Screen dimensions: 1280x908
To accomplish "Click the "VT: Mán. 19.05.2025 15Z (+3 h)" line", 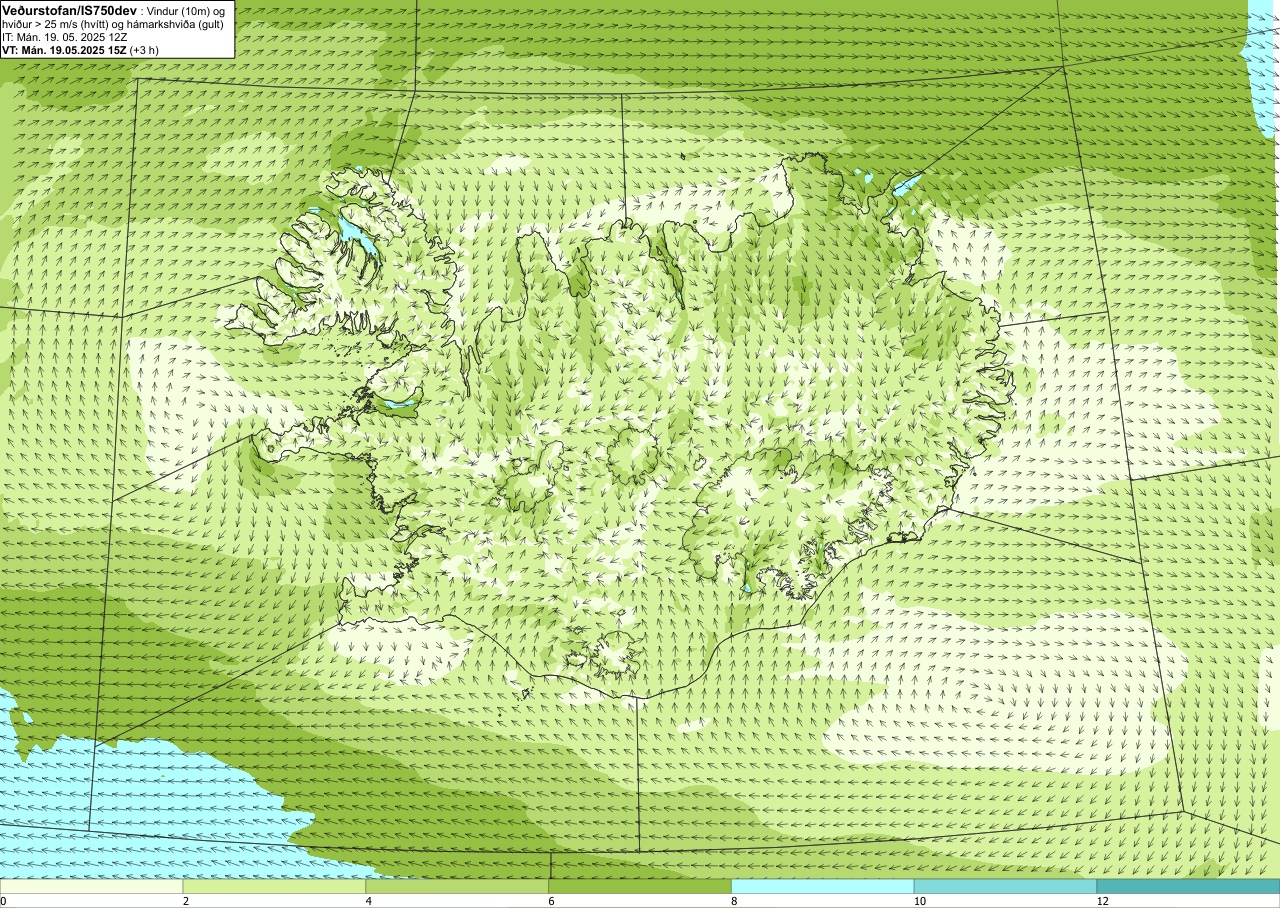I will (80, 50).
